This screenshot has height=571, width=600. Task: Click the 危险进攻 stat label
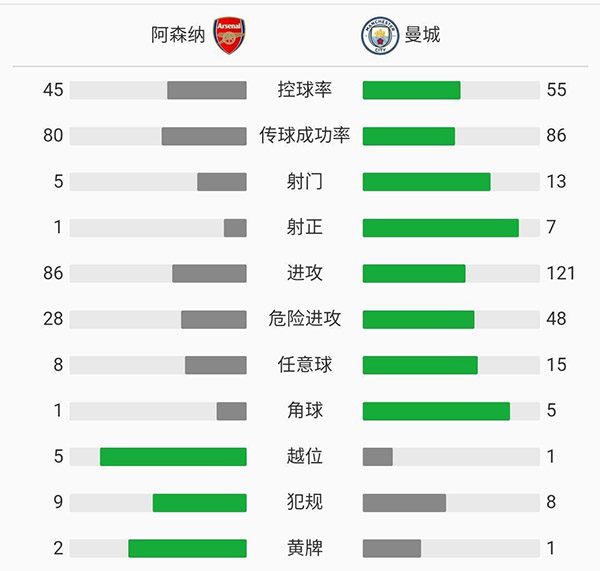coord(304,319)
